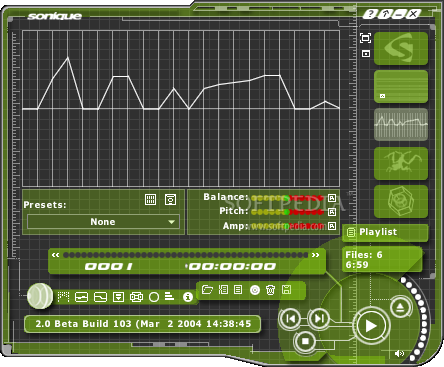Image resolution: width=444 pixels, height=367 pixels.
Task: Click the elapsed time display 00:00:00
Action: (232, 266)
